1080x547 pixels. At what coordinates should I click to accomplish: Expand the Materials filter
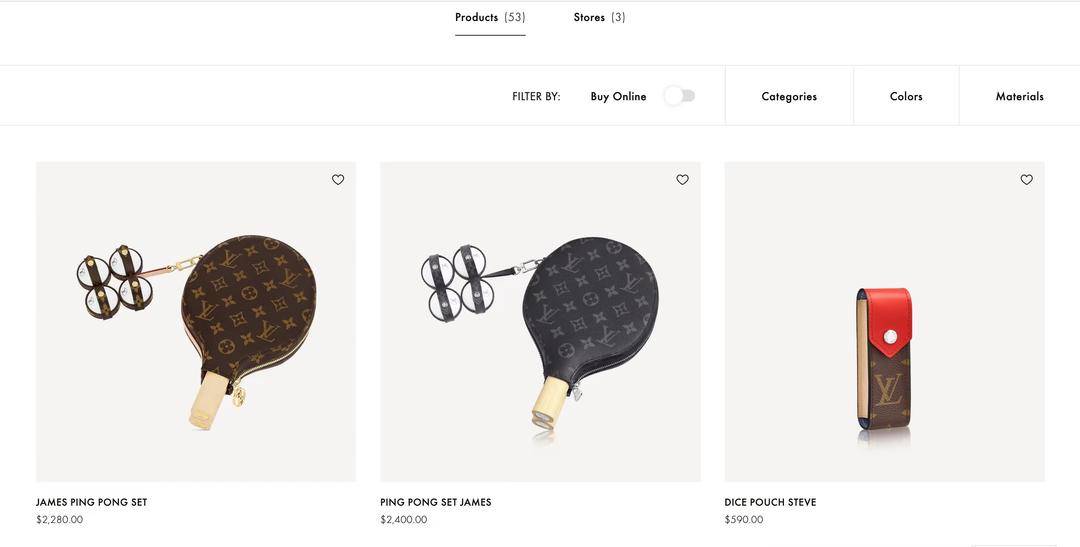point(1019,97)
